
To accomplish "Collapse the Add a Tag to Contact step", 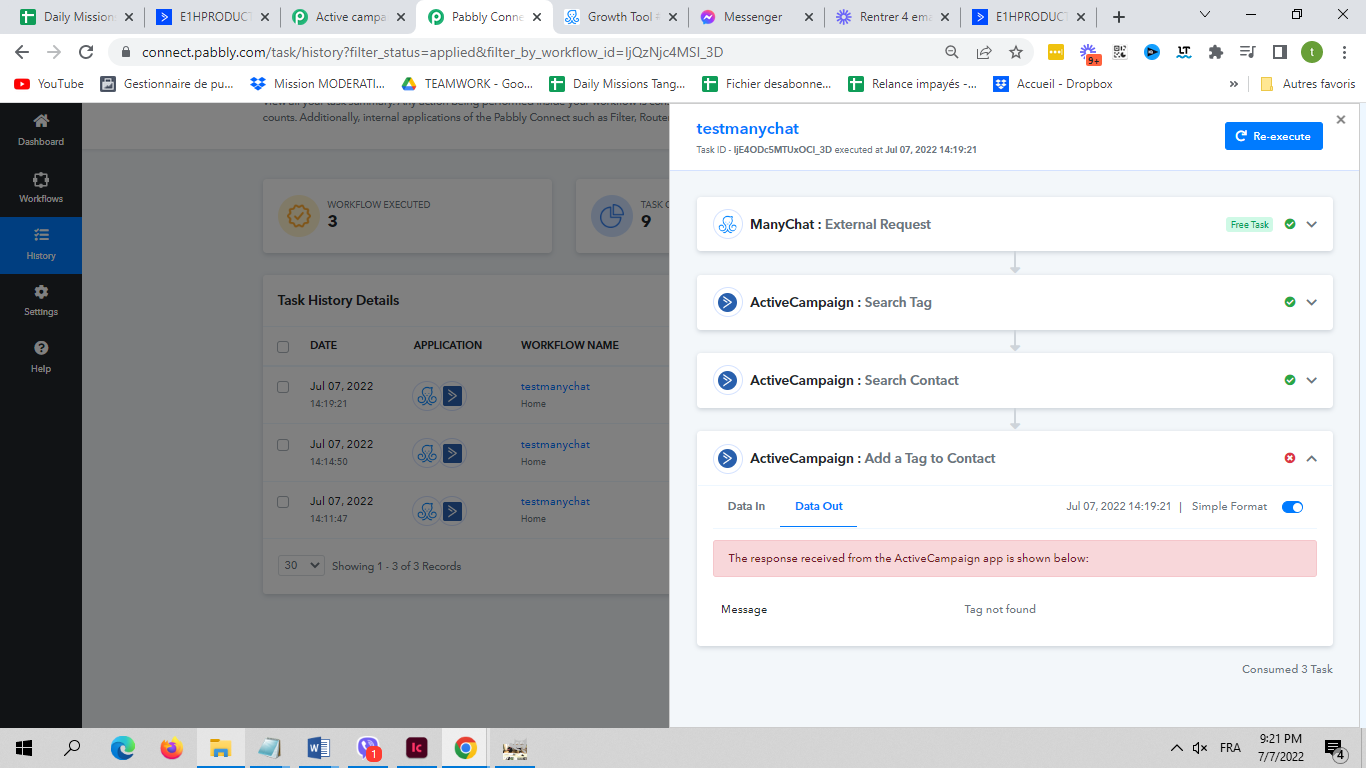I will point(1312,458).
